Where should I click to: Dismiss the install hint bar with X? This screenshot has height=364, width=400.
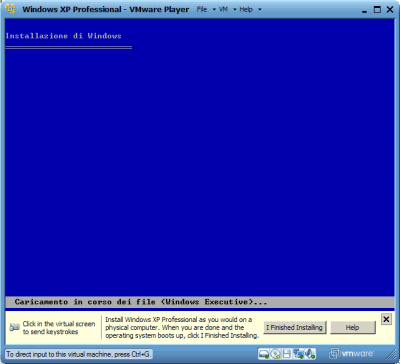pyautogui.click(x=386, y=319)
